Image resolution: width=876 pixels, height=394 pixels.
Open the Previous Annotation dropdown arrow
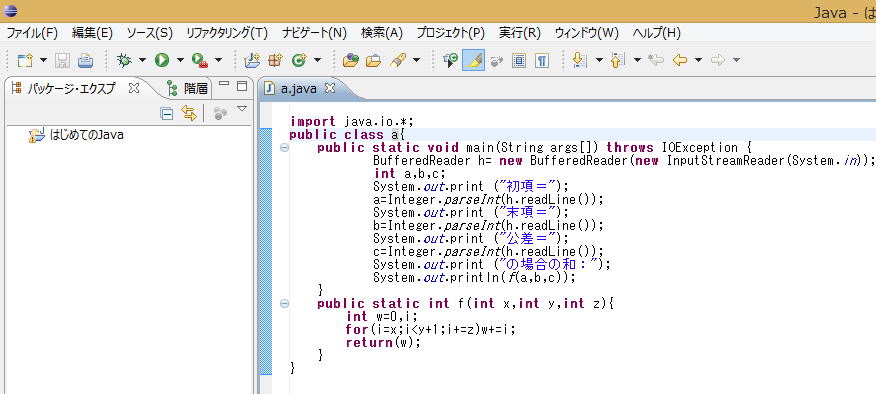tap(637, 60)
